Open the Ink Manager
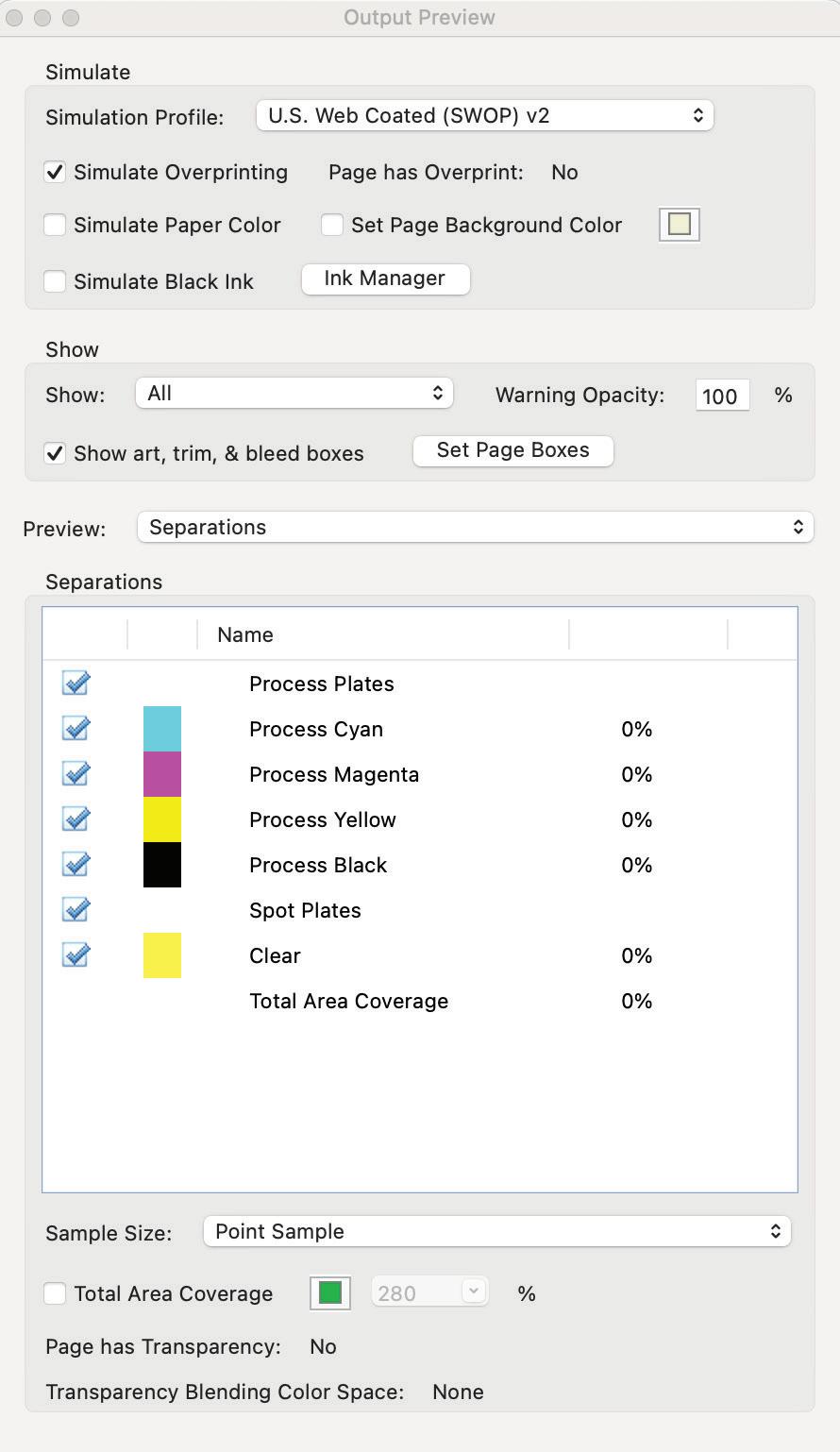 [385, 279]
